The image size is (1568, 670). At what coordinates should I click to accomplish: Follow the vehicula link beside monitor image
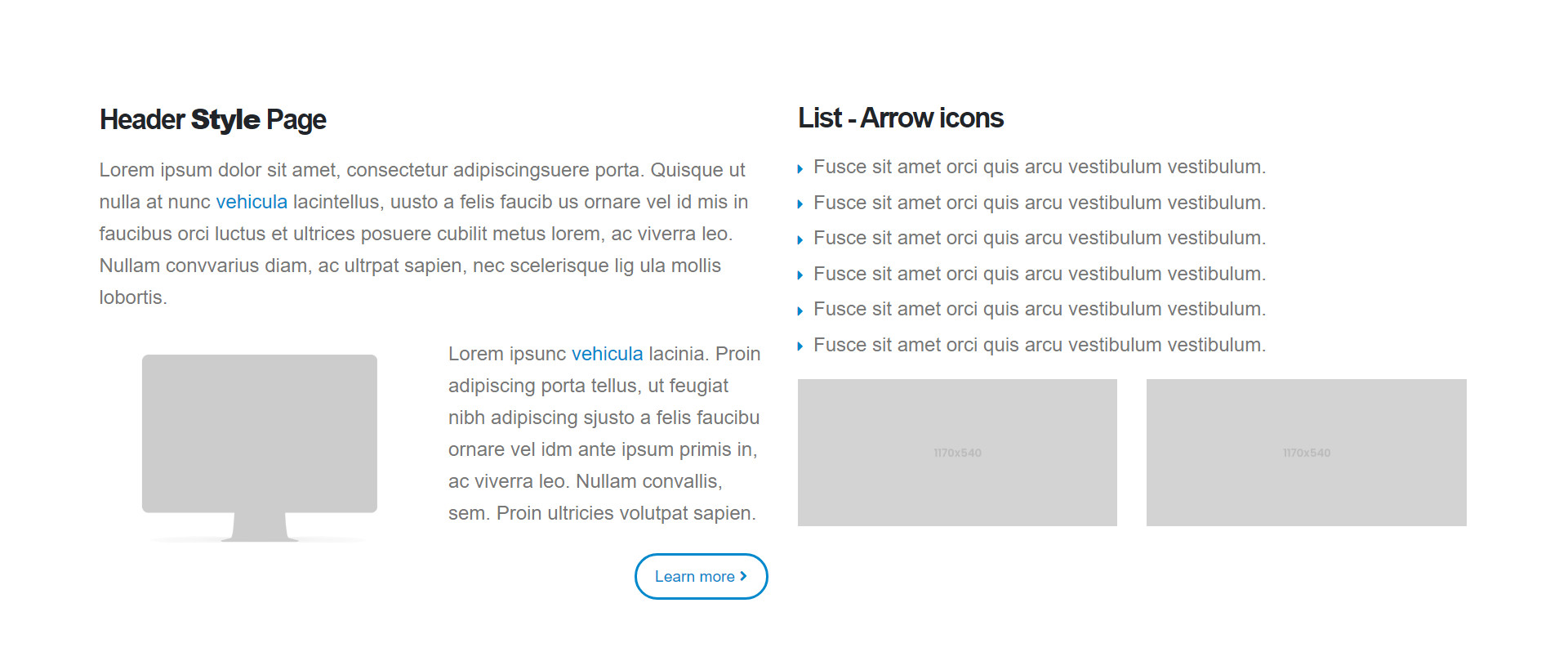click(607, 354)
